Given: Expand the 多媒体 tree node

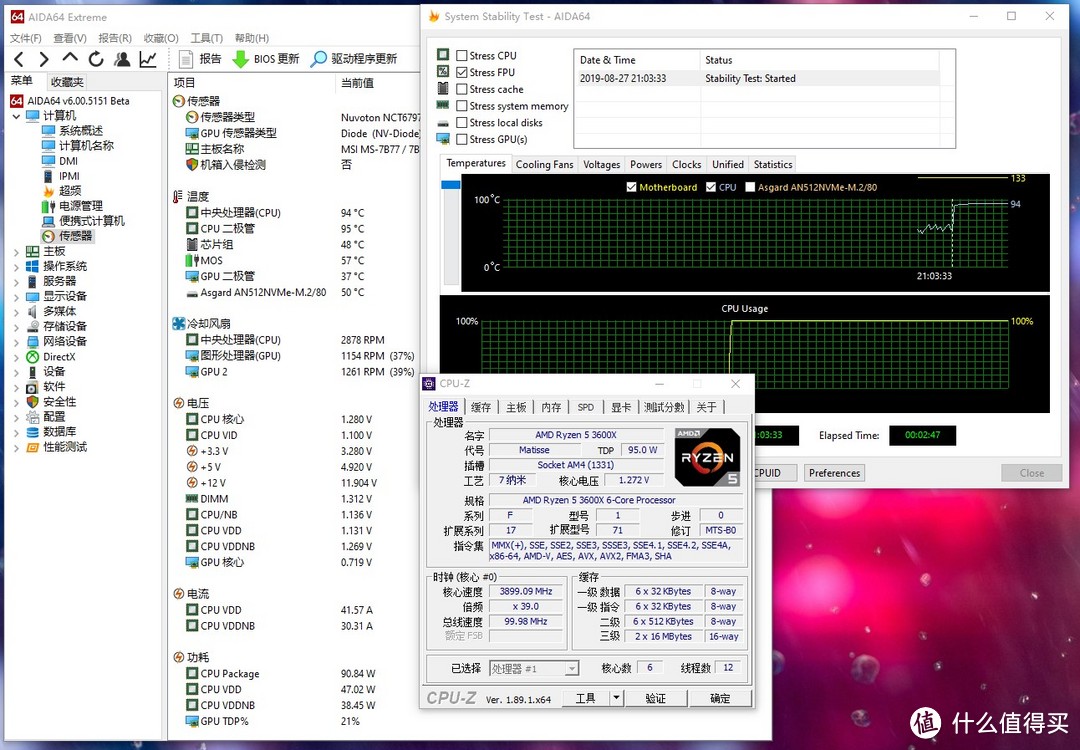Looking at the screenshot, I should pyautogui.click(x=17, y=312).
